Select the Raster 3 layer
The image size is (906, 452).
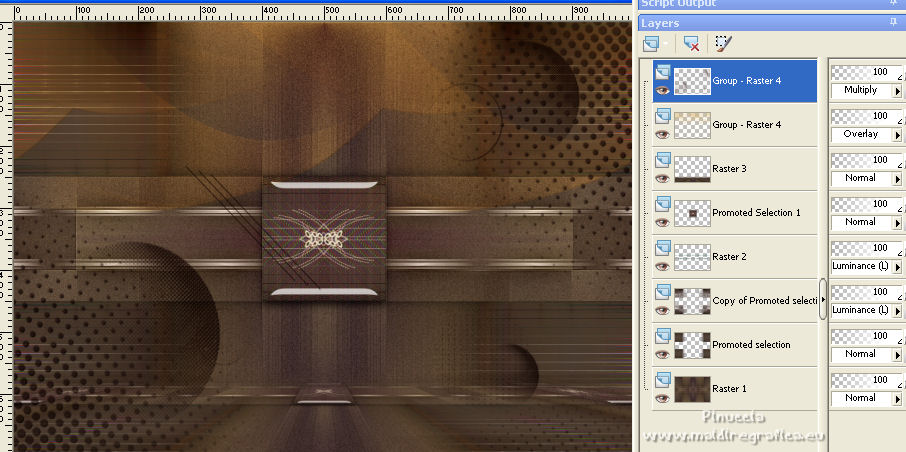pyautogui.click(x=735, y=169)
